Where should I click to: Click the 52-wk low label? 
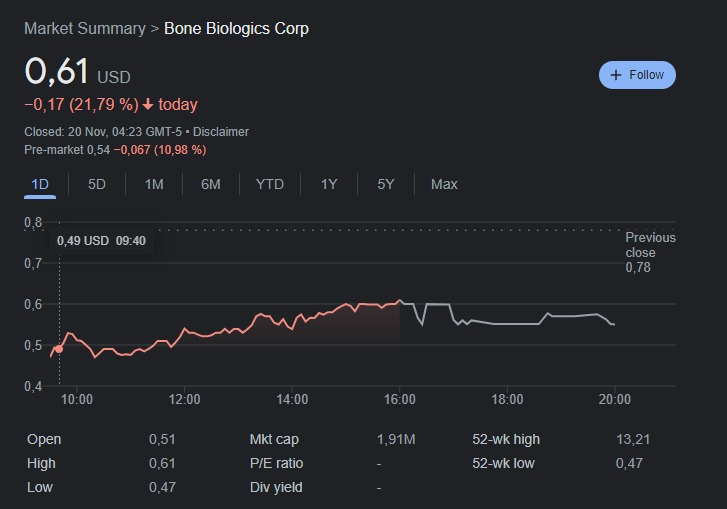pos(503,463)
